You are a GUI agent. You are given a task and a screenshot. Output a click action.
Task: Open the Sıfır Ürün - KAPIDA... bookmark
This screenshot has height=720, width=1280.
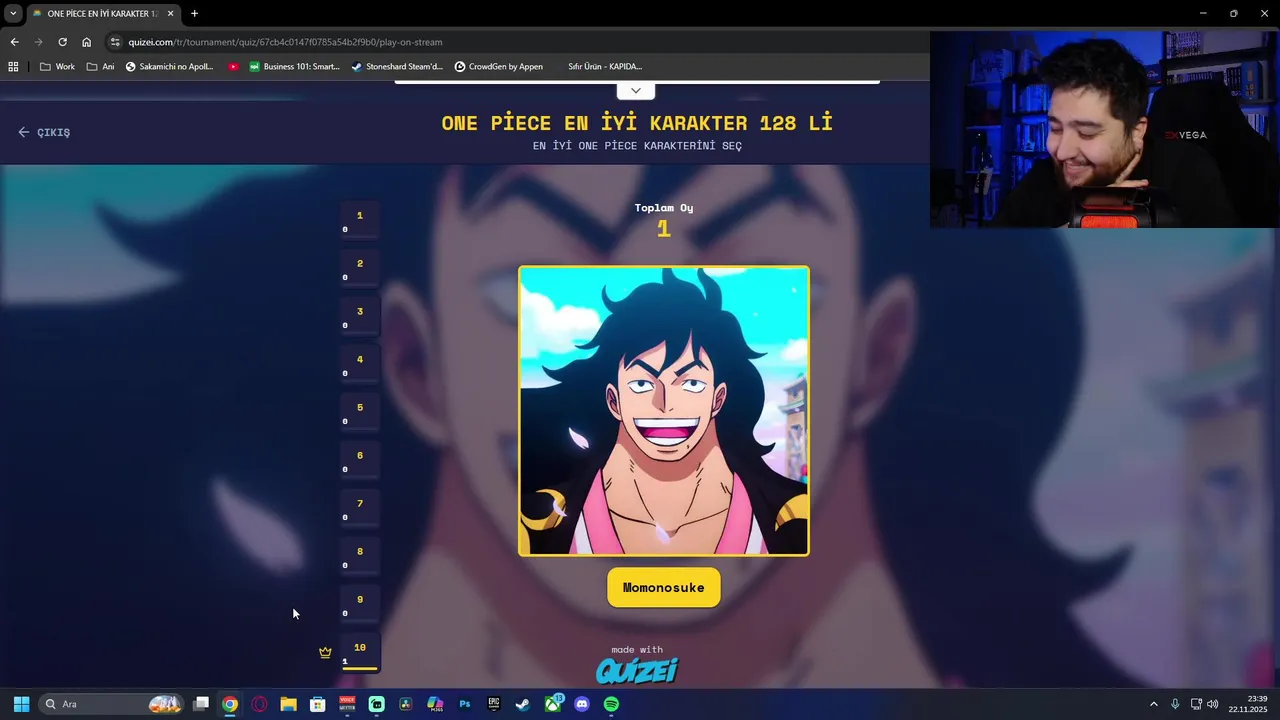(x=605, y=67)
